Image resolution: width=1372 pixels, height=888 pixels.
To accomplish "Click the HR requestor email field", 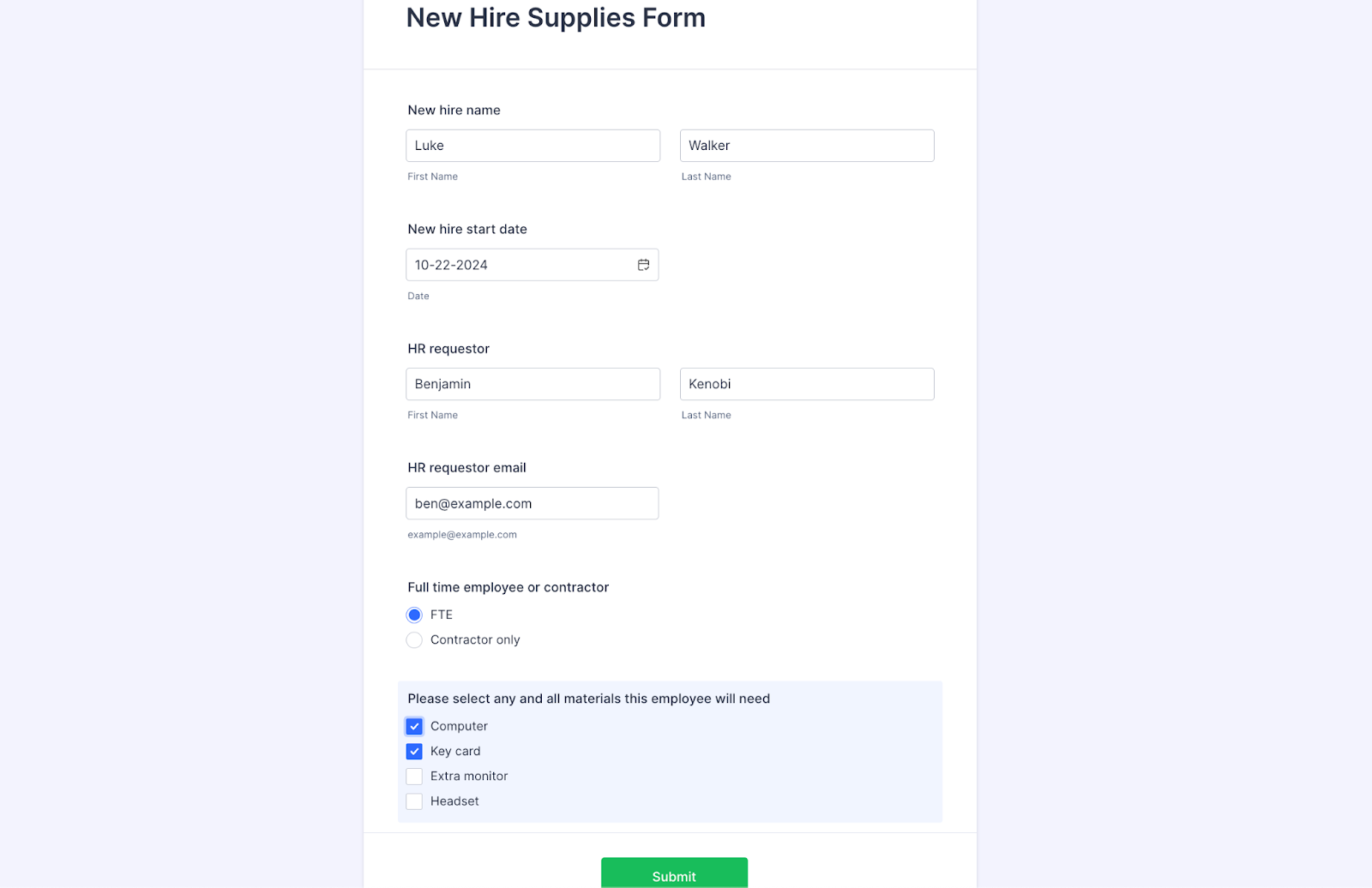I will tap(532, 503).
